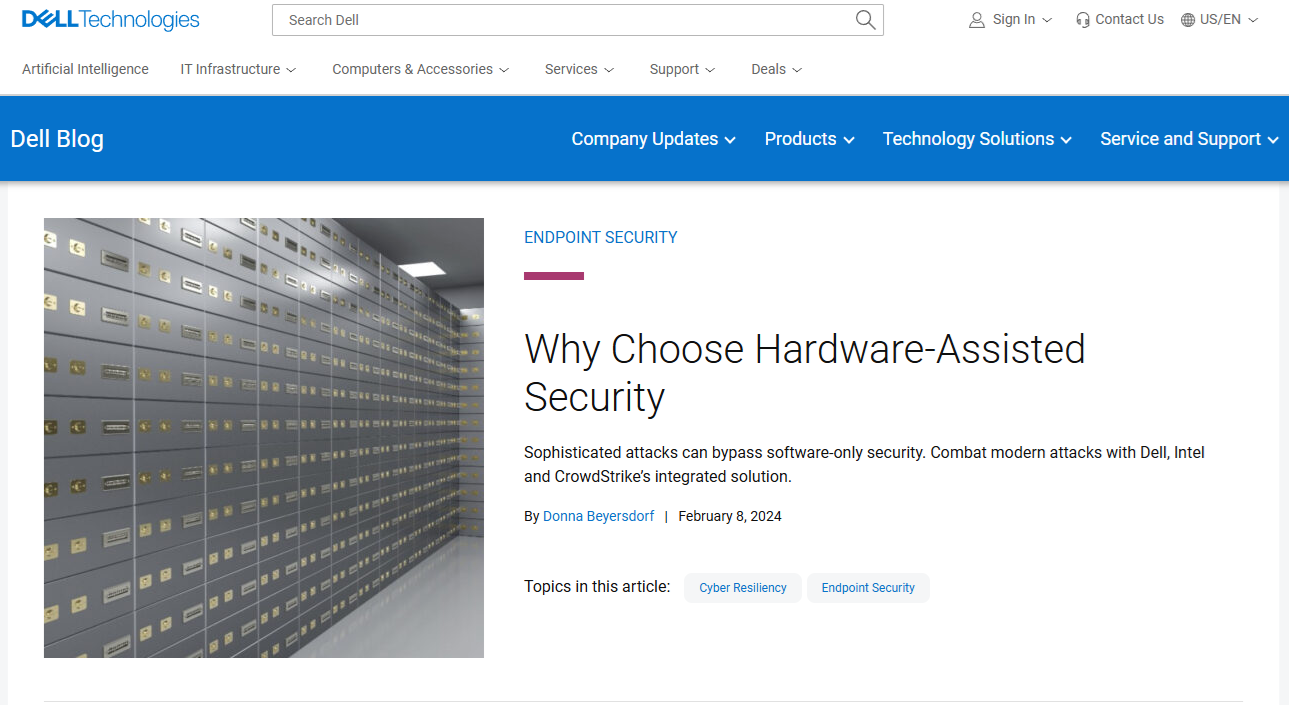
Task: Open Computers & Accessories dropdown
Action: click(420, 69)
